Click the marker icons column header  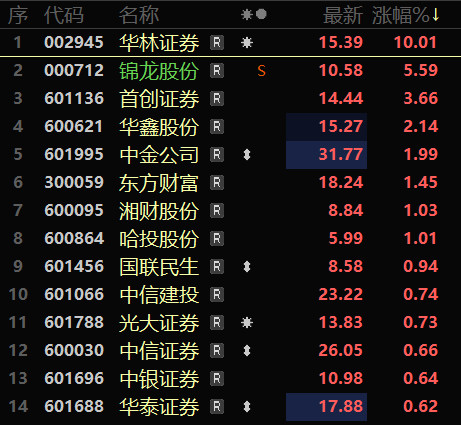(x=254, y=14)
